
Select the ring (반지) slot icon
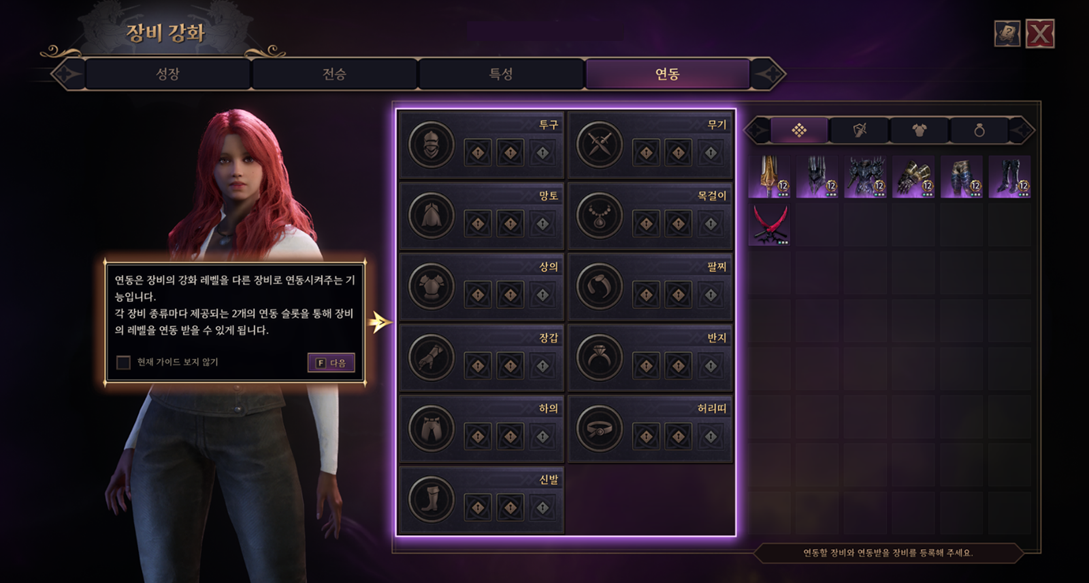[x=599, y=357]
